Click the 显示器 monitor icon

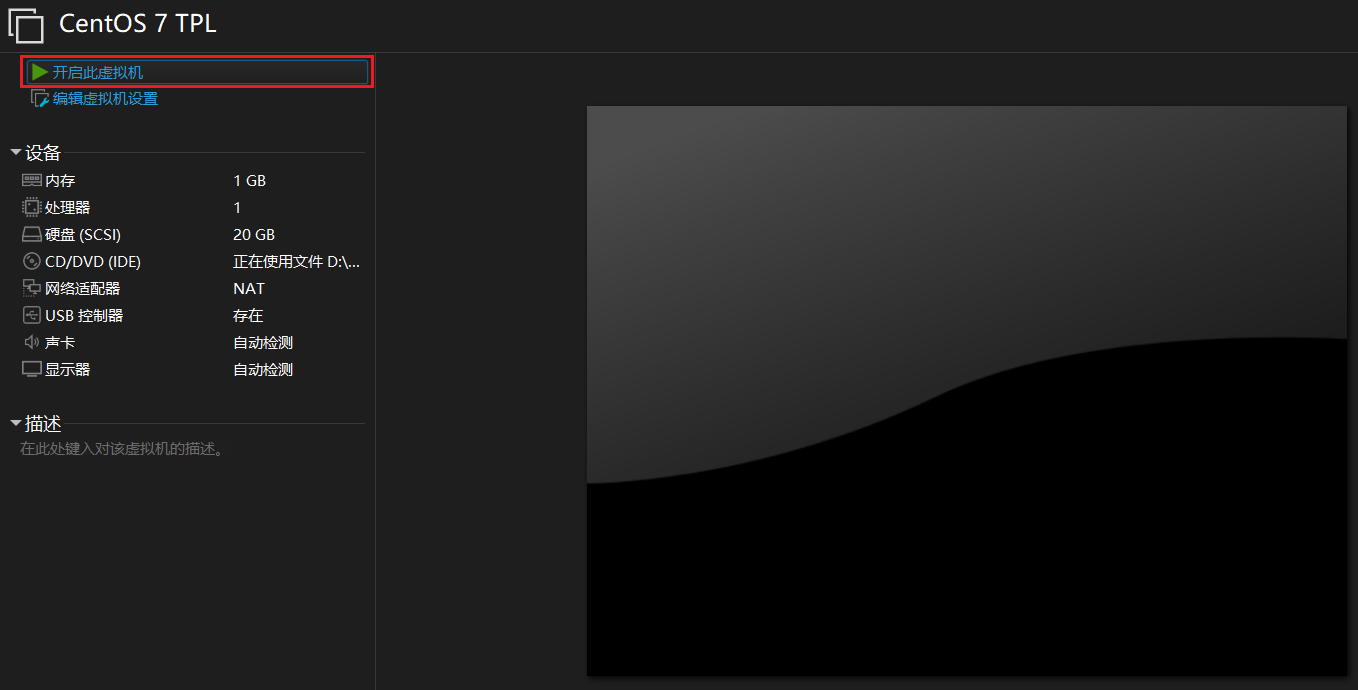coord(32,370)
